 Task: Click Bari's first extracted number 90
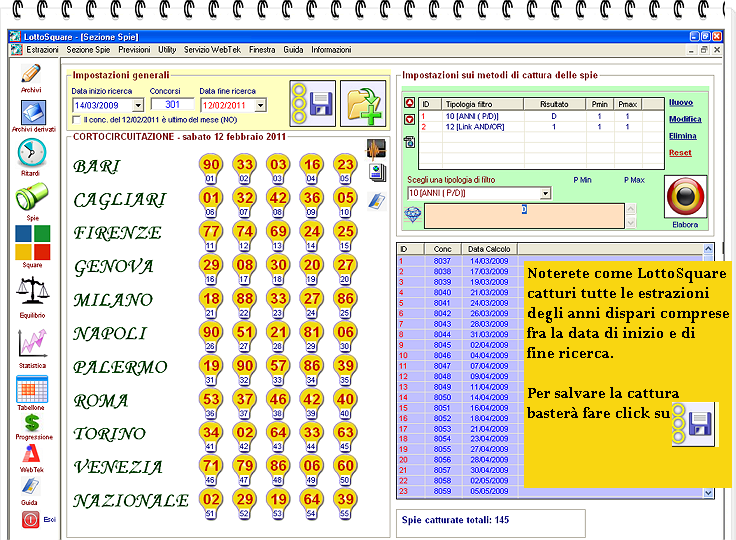211,164
